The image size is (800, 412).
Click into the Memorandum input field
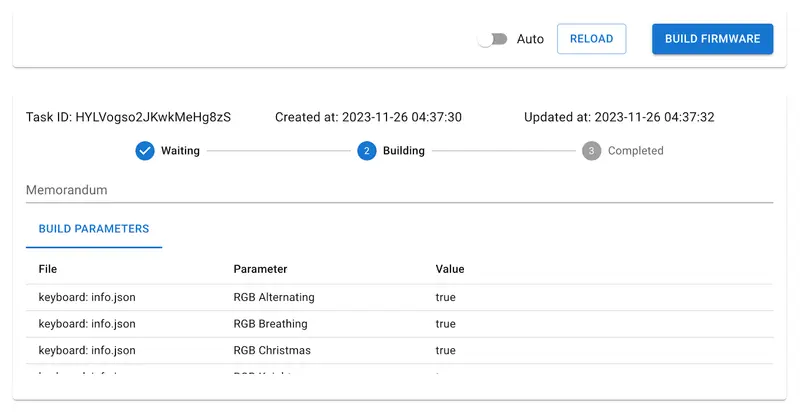(x=399, y=189)
